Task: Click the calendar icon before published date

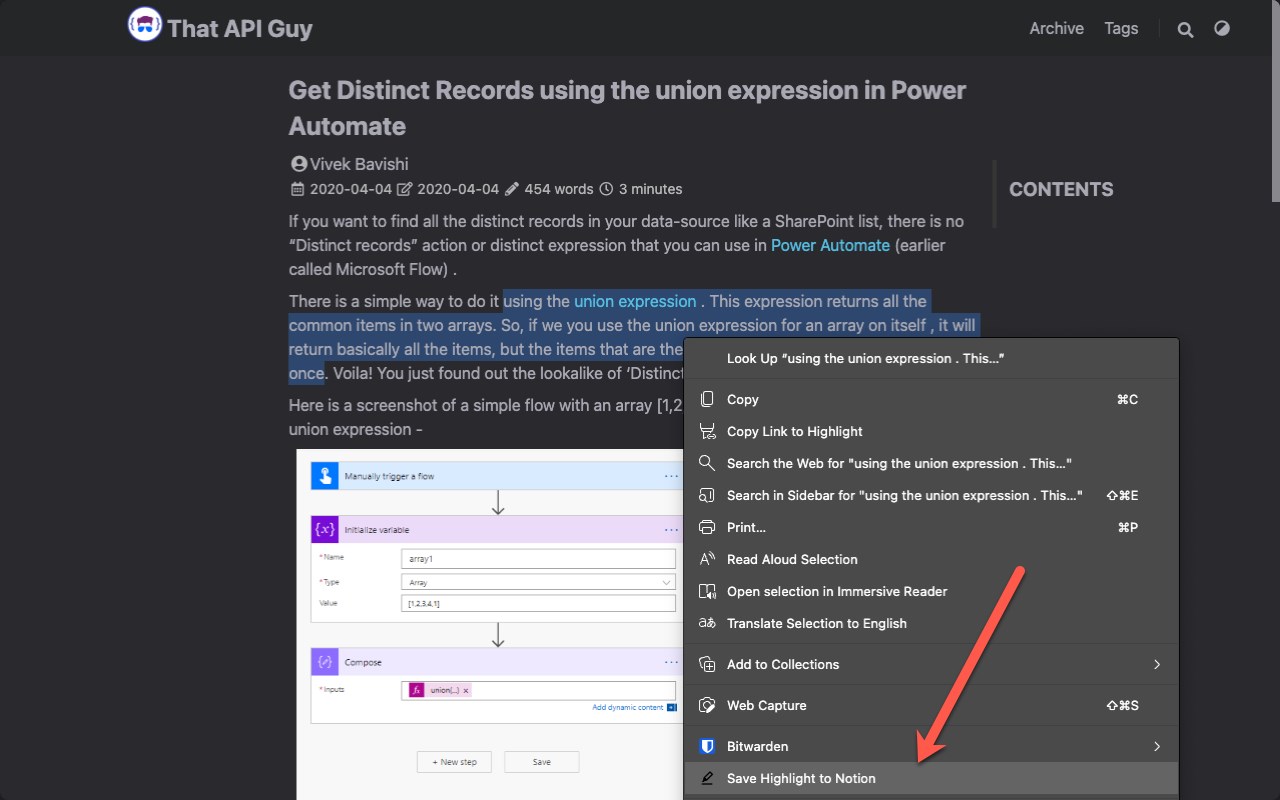Action: click(297, 189)
